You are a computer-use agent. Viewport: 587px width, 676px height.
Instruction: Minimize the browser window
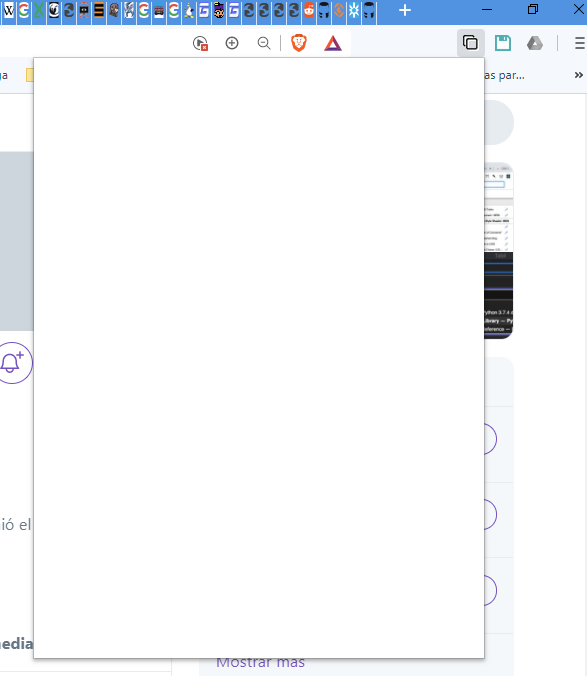(487, 9)
